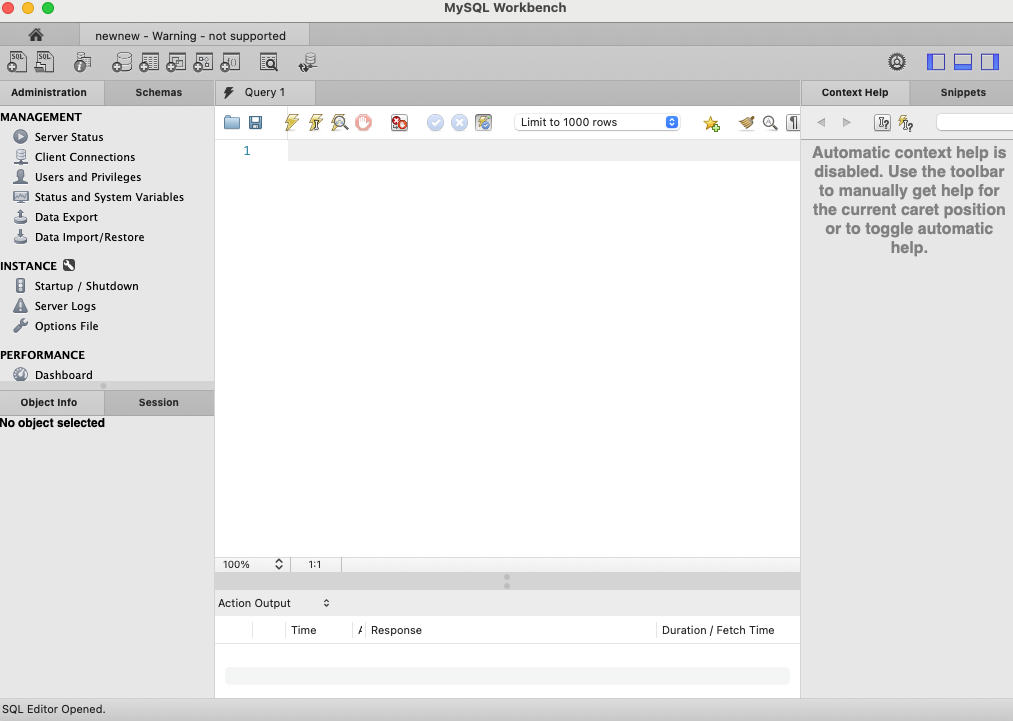Click the Duration / Fetch Time column header

tap(727, 630)
